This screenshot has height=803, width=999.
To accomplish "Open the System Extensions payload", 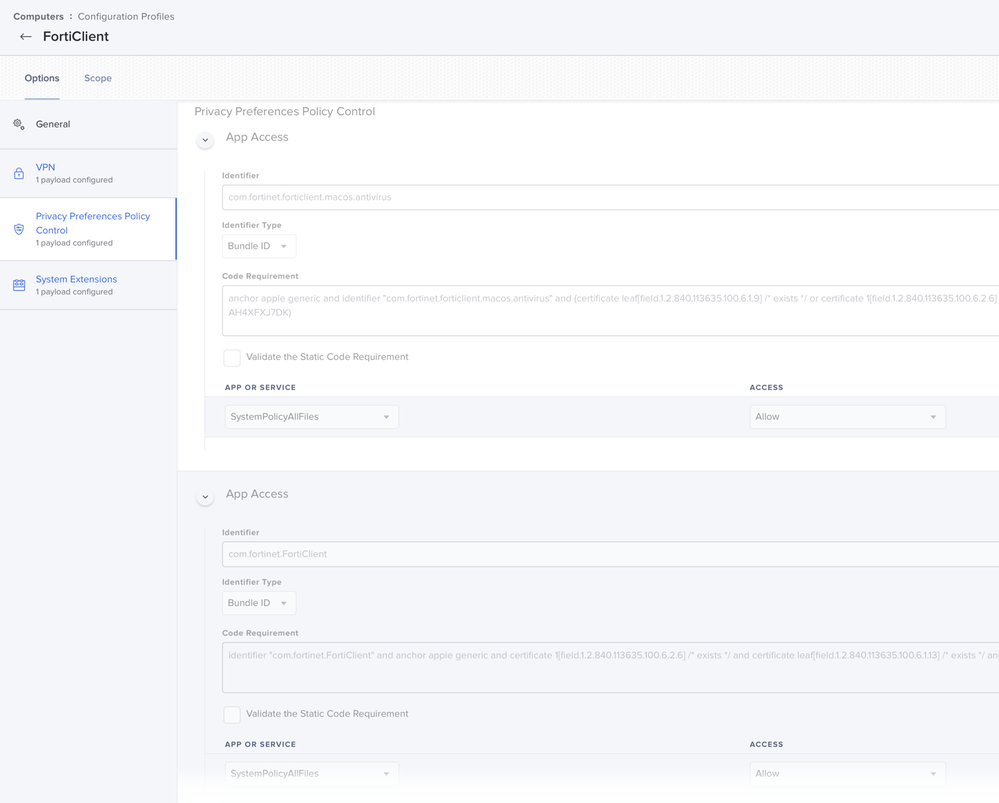I will 88,285.
